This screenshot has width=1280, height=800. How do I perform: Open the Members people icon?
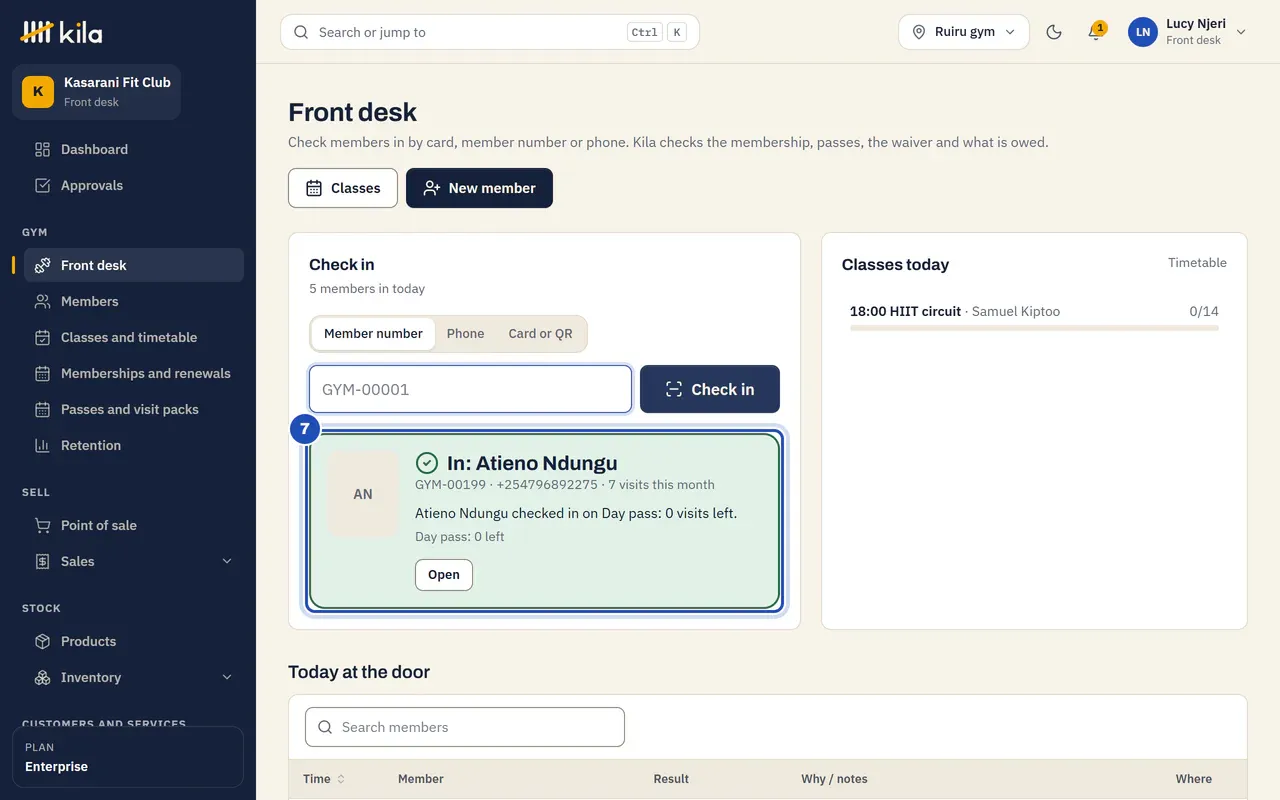pos(42,301)
